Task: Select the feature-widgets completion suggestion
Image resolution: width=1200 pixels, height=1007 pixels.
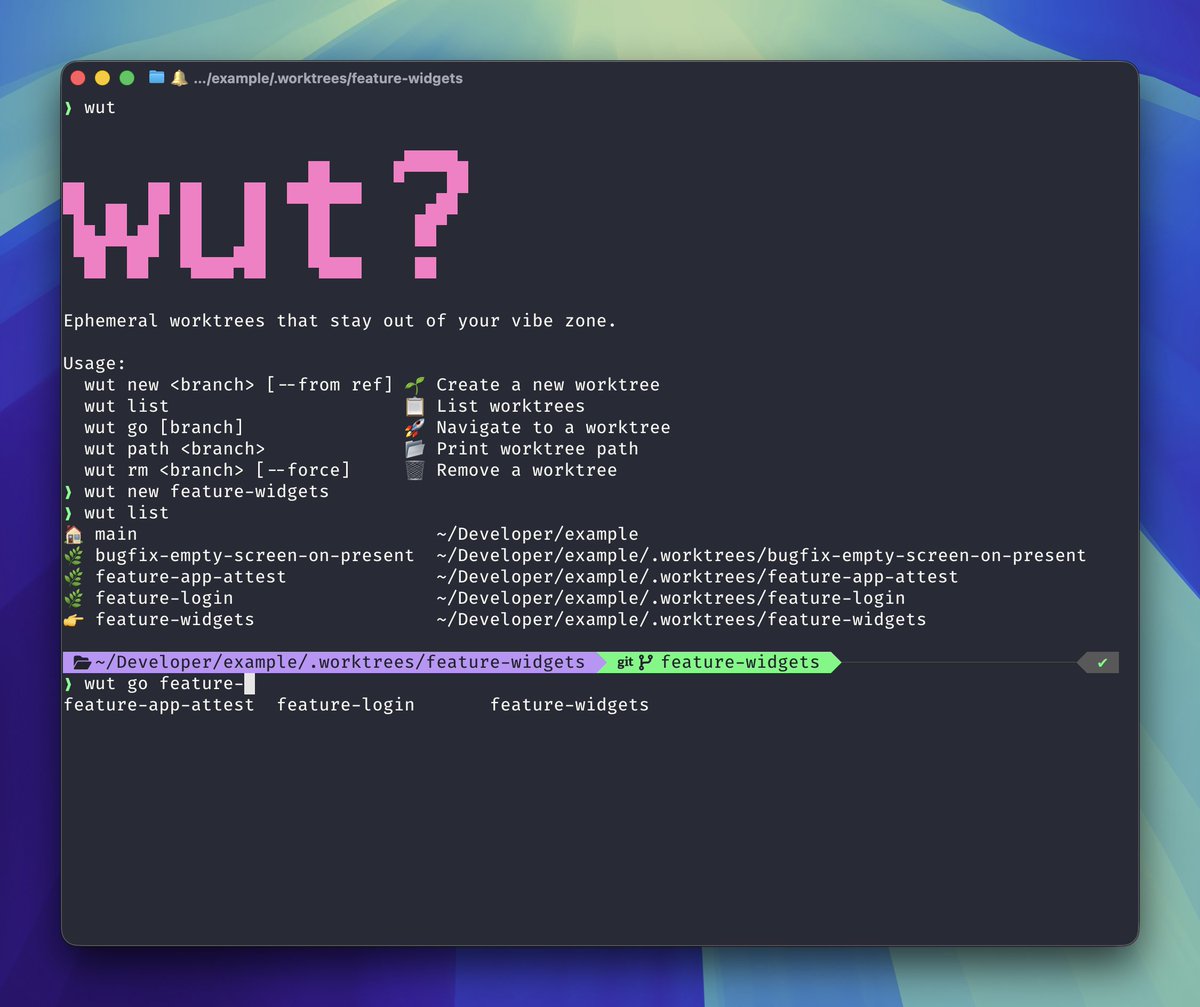Action: pos(569,705)
